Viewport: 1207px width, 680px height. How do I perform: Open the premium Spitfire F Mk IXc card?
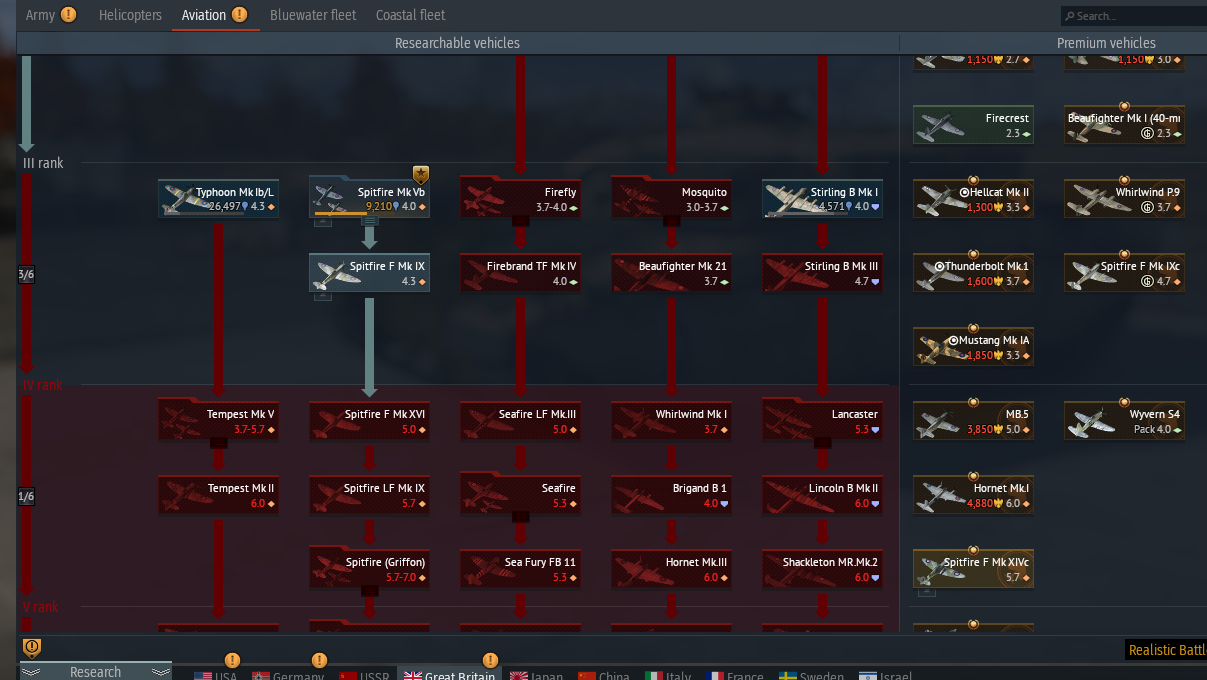click(x=1124, y=273)
